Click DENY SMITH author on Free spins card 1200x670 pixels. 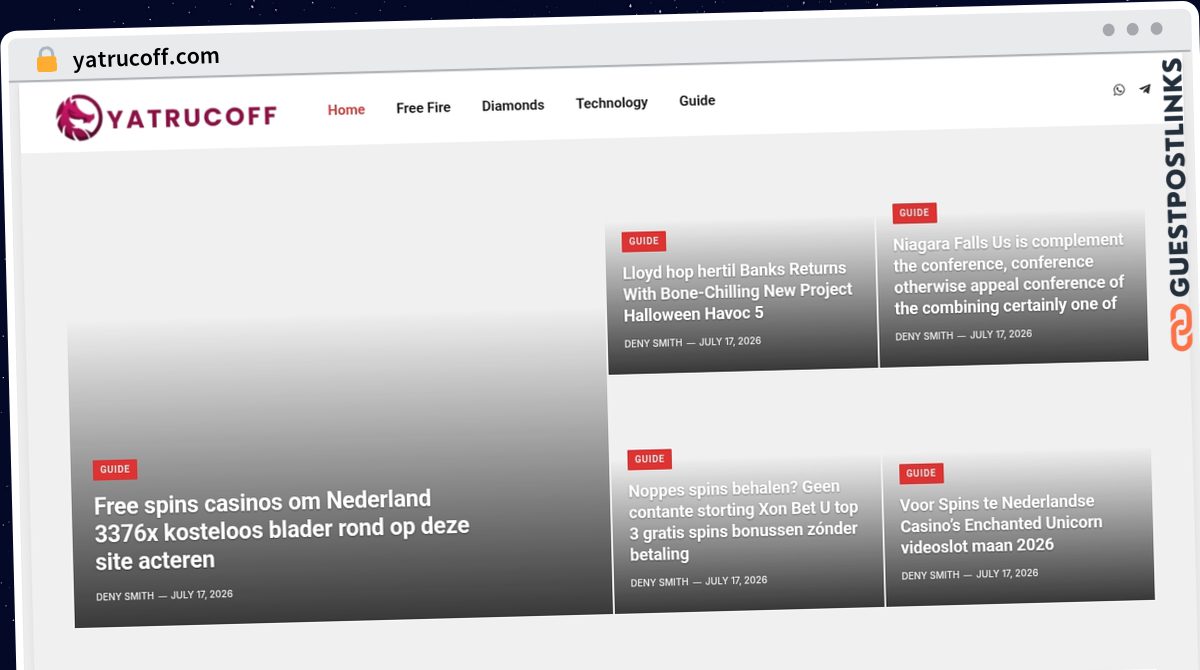pyautogui.click(x=125, y=596)
